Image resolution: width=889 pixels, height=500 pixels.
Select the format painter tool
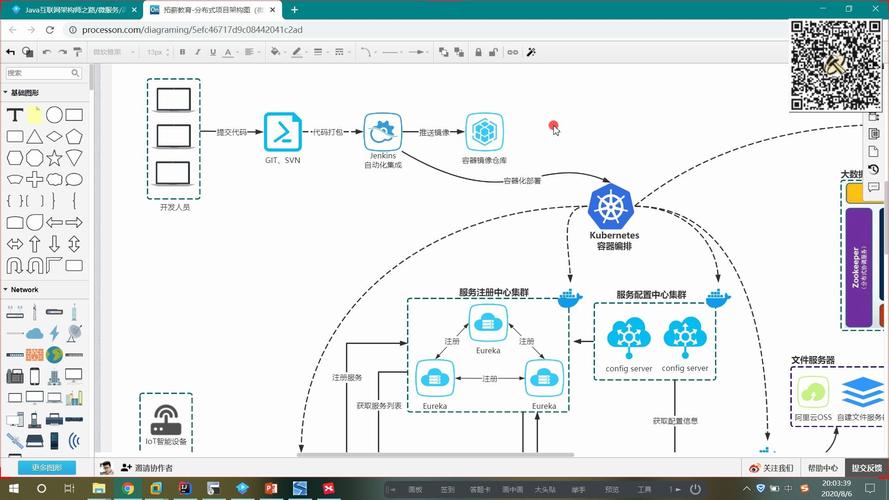pyautogui.click(x=78, y=52)
